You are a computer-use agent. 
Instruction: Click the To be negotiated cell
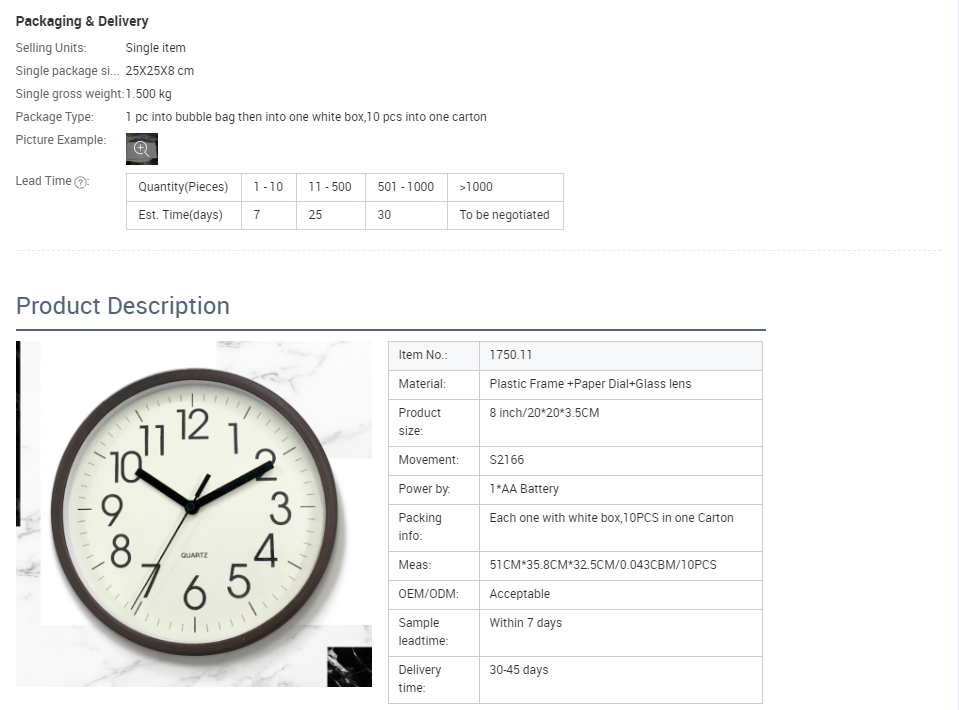point(504,215)
